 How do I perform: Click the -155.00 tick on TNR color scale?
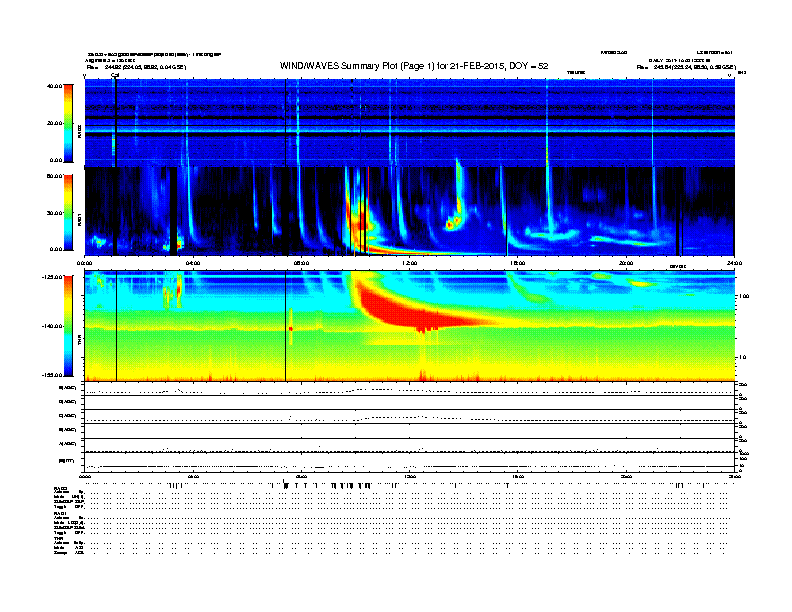coord(52,375)
